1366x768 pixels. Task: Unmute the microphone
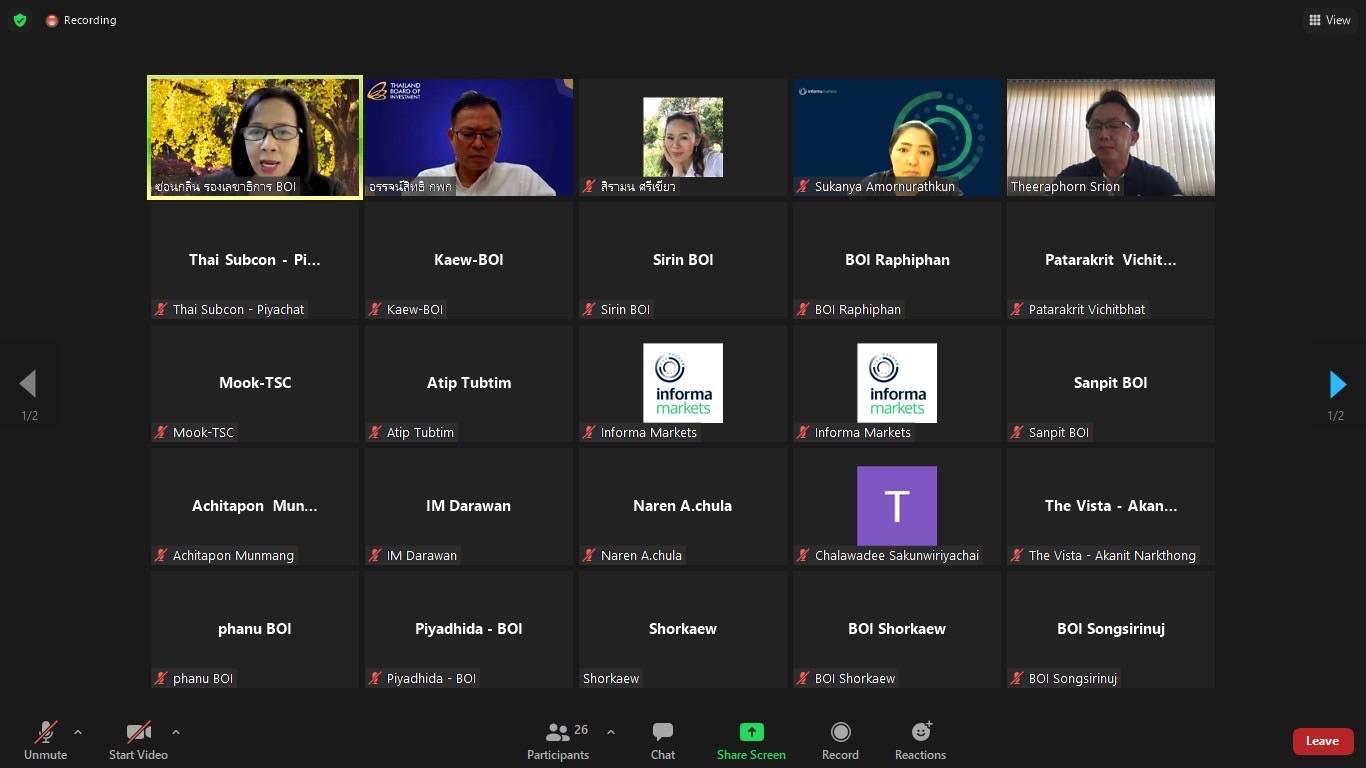tap(45, 741)
